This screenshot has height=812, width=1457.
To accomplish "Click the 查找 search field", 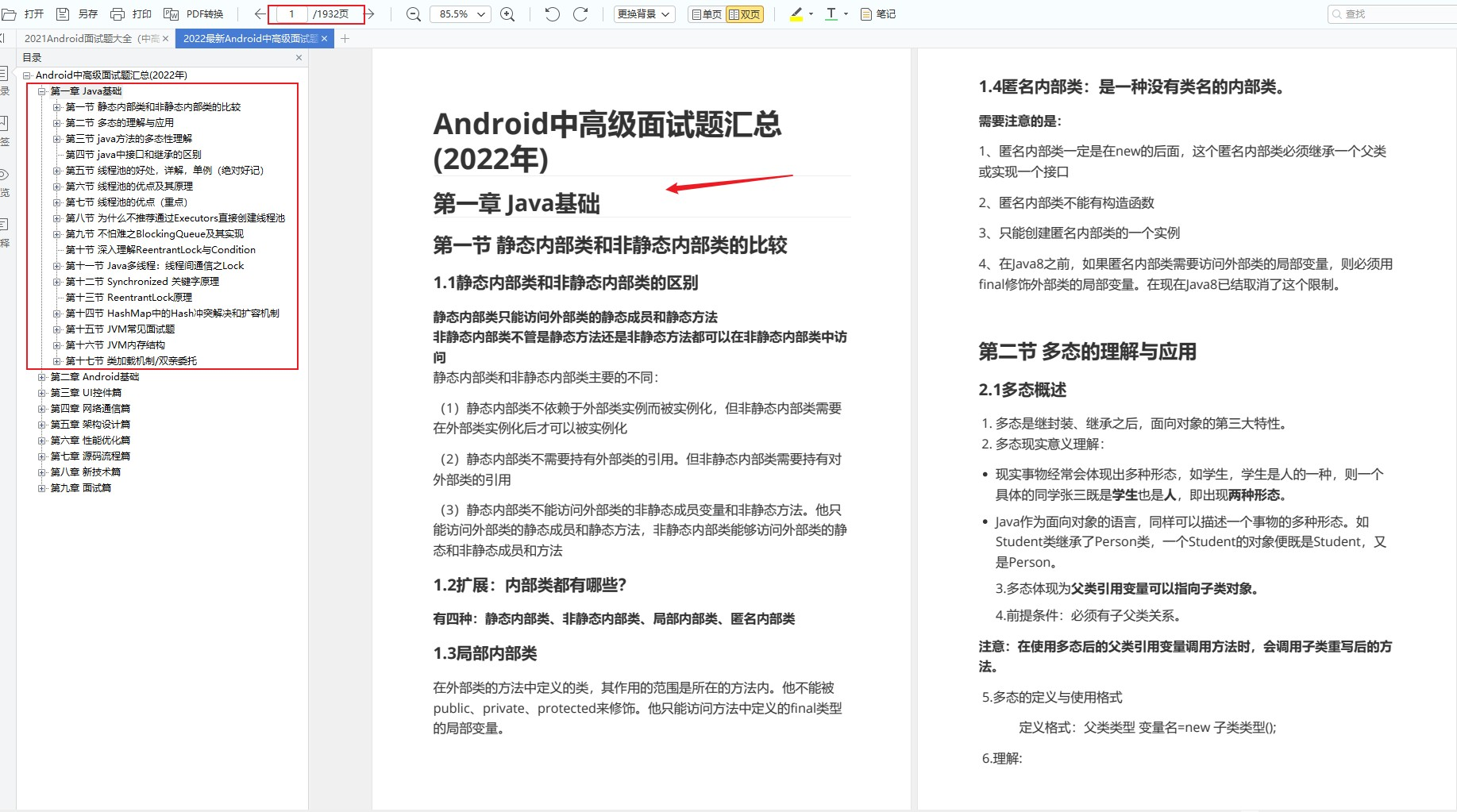I will [1393, 14].
